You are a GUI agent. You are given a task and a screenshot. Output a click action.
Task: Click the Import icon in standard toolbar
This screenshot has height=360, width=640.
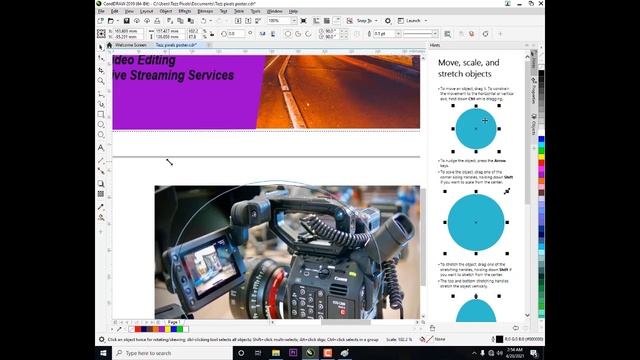pyautogui.click(x=238, y=20)
